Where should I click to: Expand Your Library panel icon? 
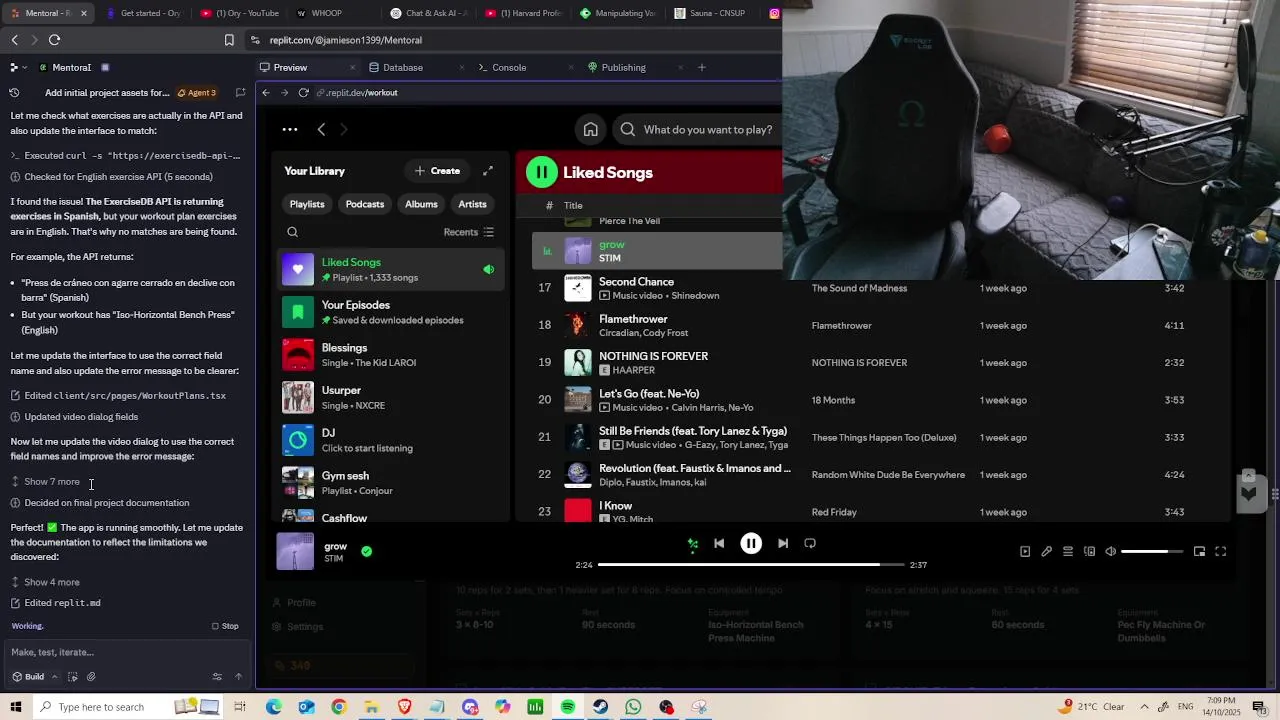click(488, 171)
